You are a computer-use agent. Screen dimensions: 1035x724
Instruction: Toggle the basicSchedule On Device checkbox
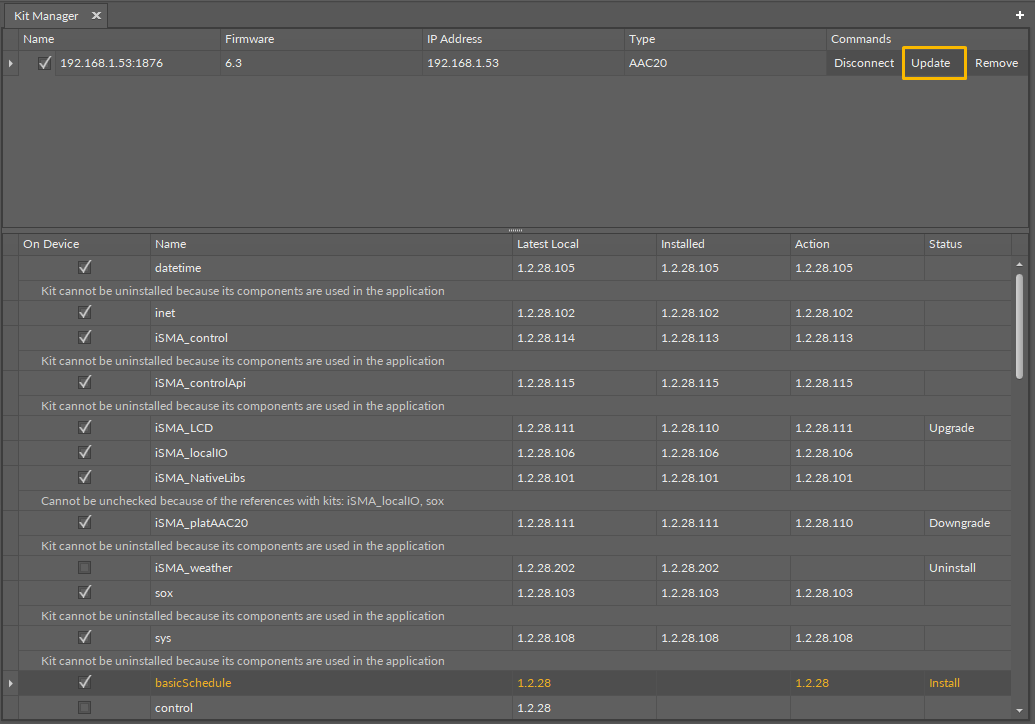click(x=85, y=683)
